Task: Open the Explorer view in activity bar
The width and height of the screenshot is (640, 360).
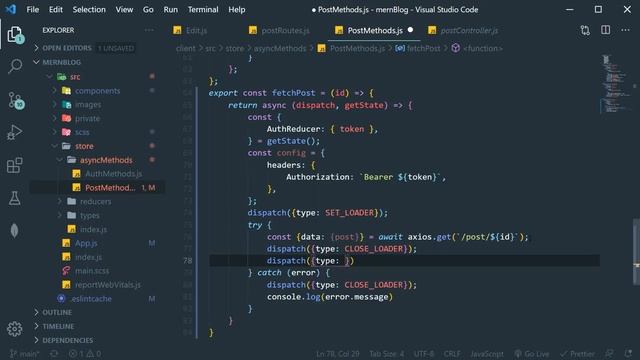Action: 15,35
